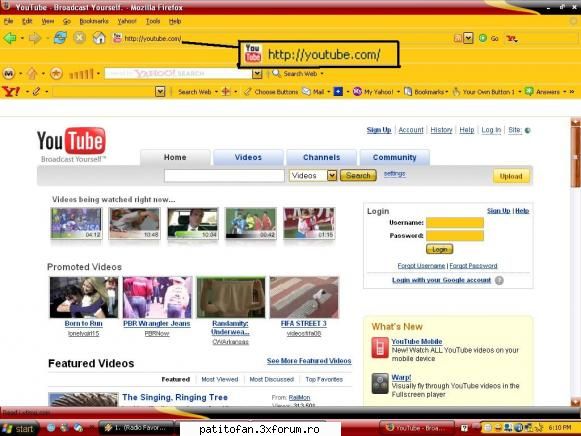Switch to the Channels tab

[321, 157]
